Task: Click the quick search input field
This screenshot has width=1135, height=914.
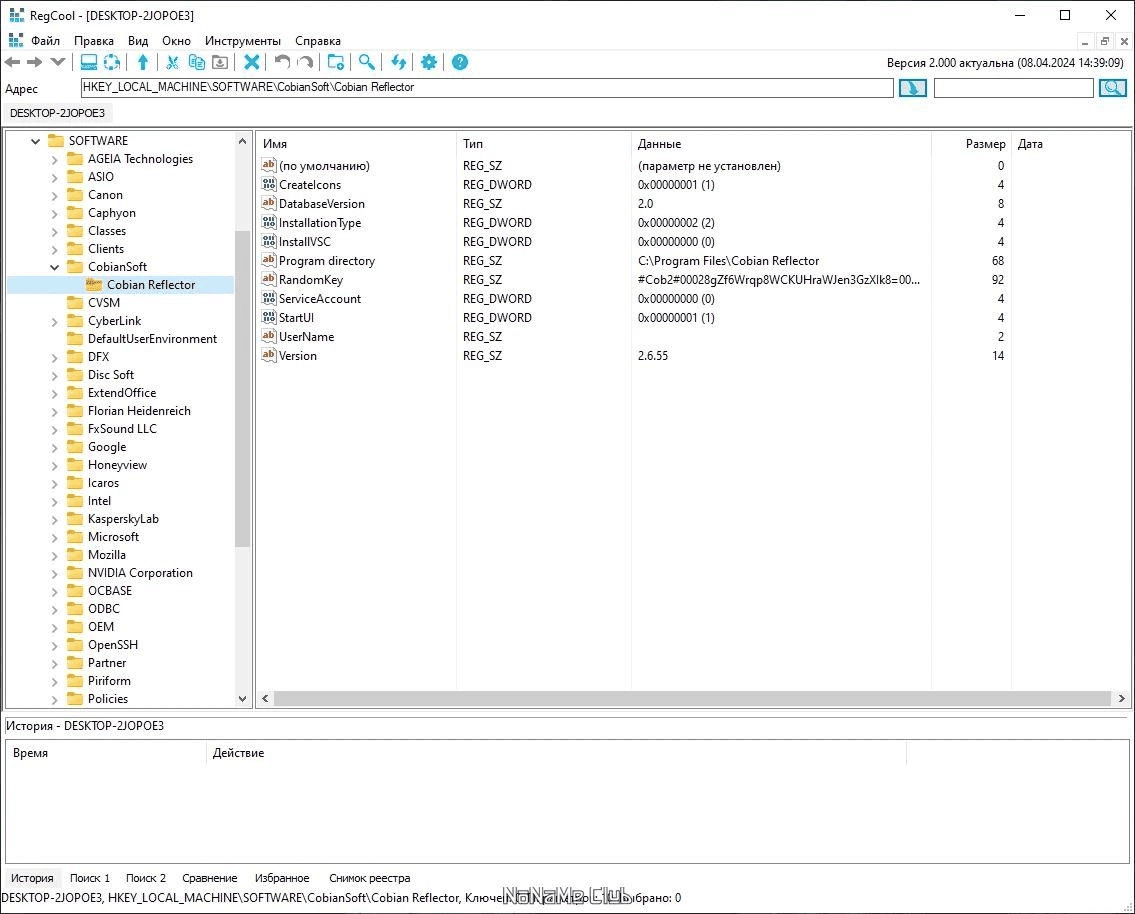Action: [x=1013, y=88]
